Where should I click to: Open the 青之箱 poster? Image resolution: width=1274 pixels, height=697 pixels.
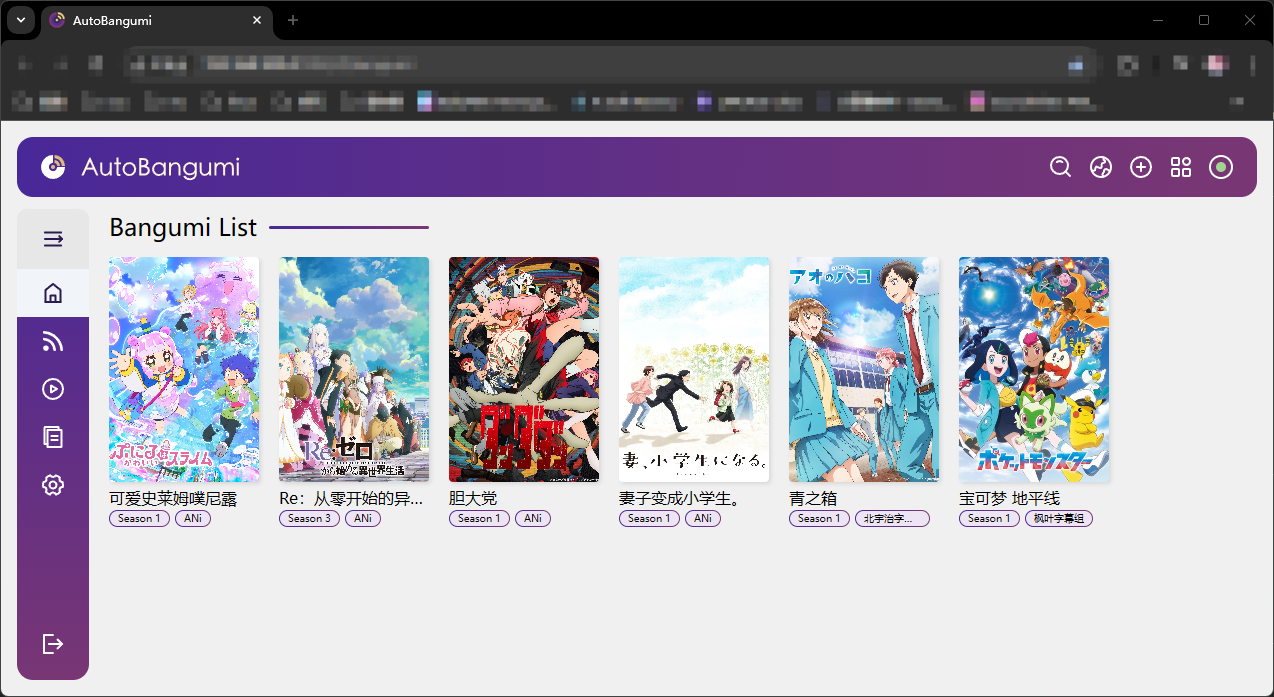click(864, 369)
